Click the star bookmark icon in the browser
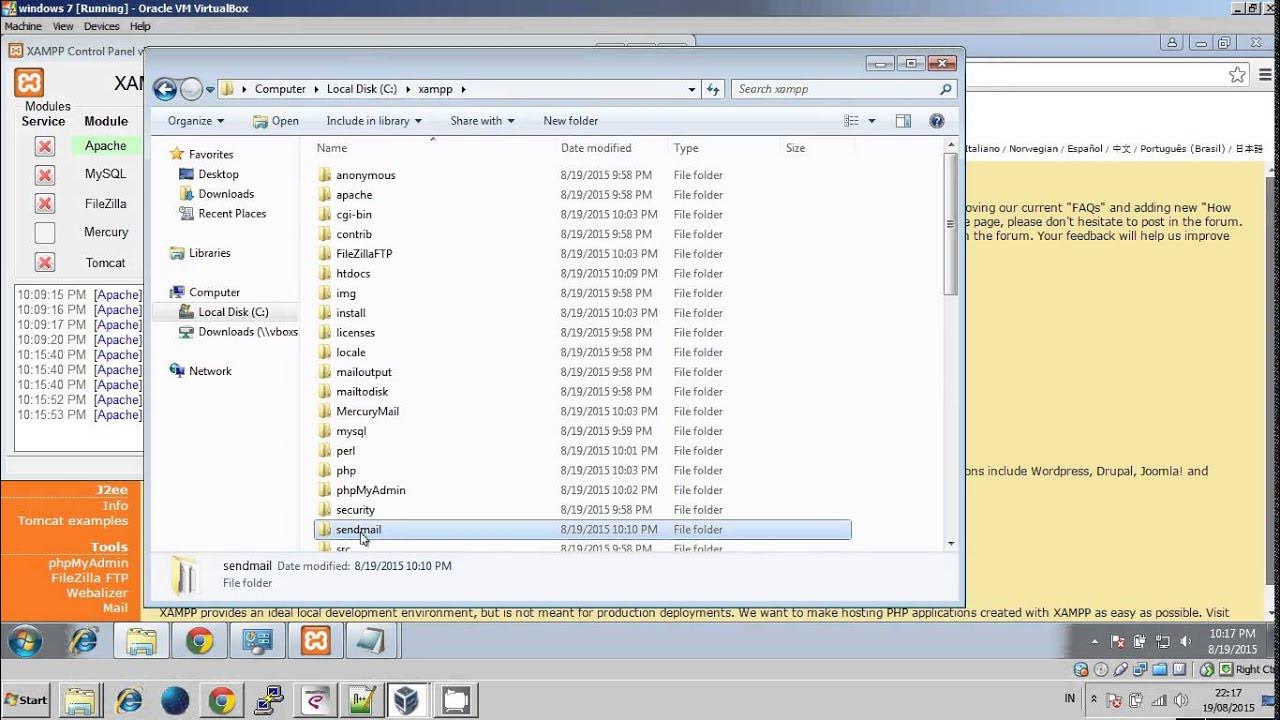Image resolution: width=1280 pixels, height=720 pixels. pos(1237,75)
